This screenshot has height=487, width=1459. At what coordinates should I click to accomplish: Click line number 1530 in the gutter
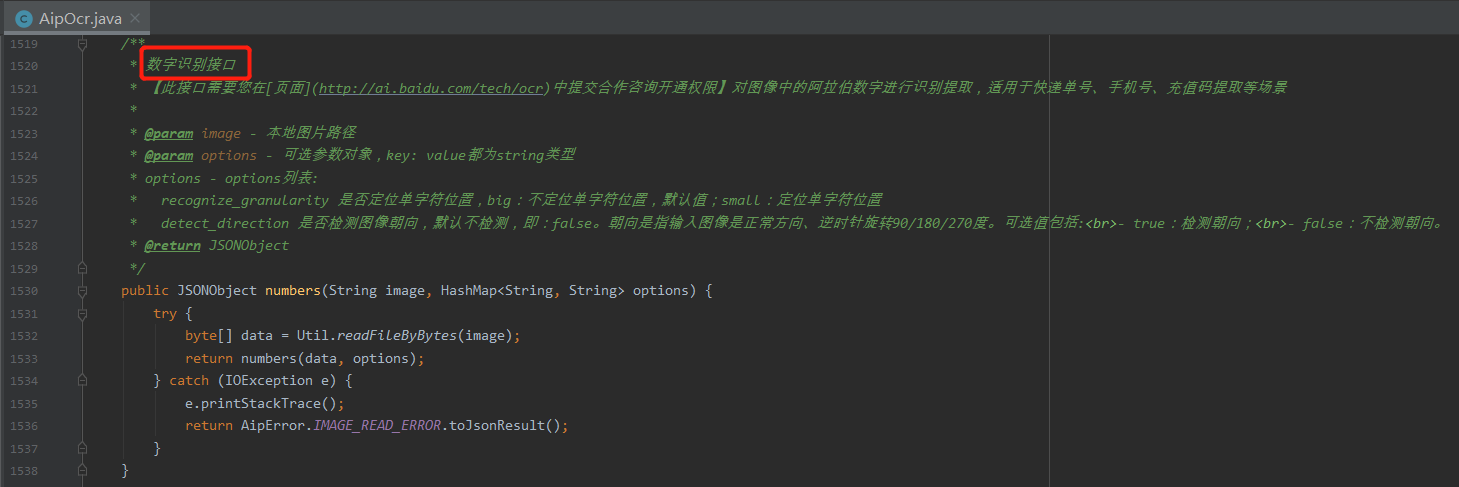[x=24, y=291]
